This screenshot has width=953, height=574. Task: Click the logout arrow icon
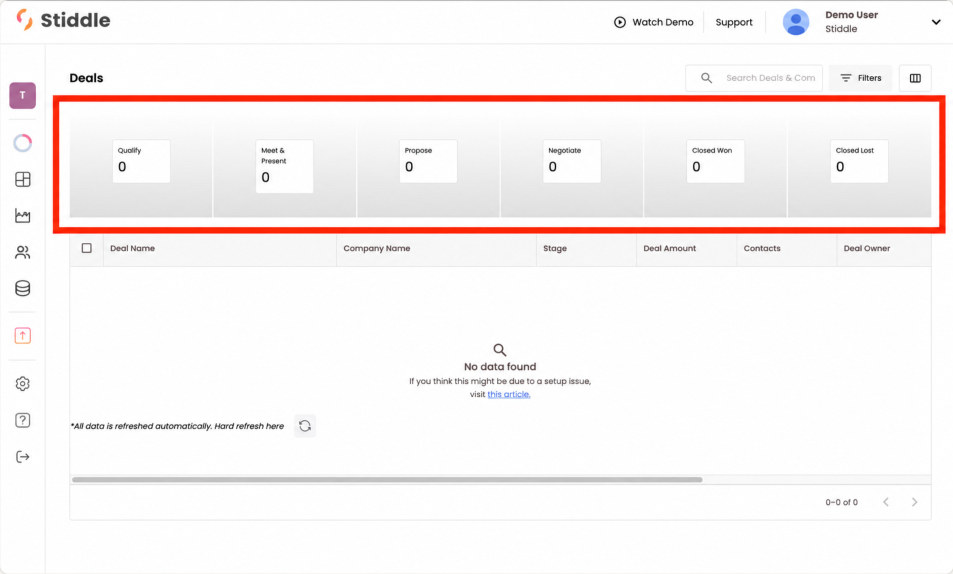coord(22,457)
